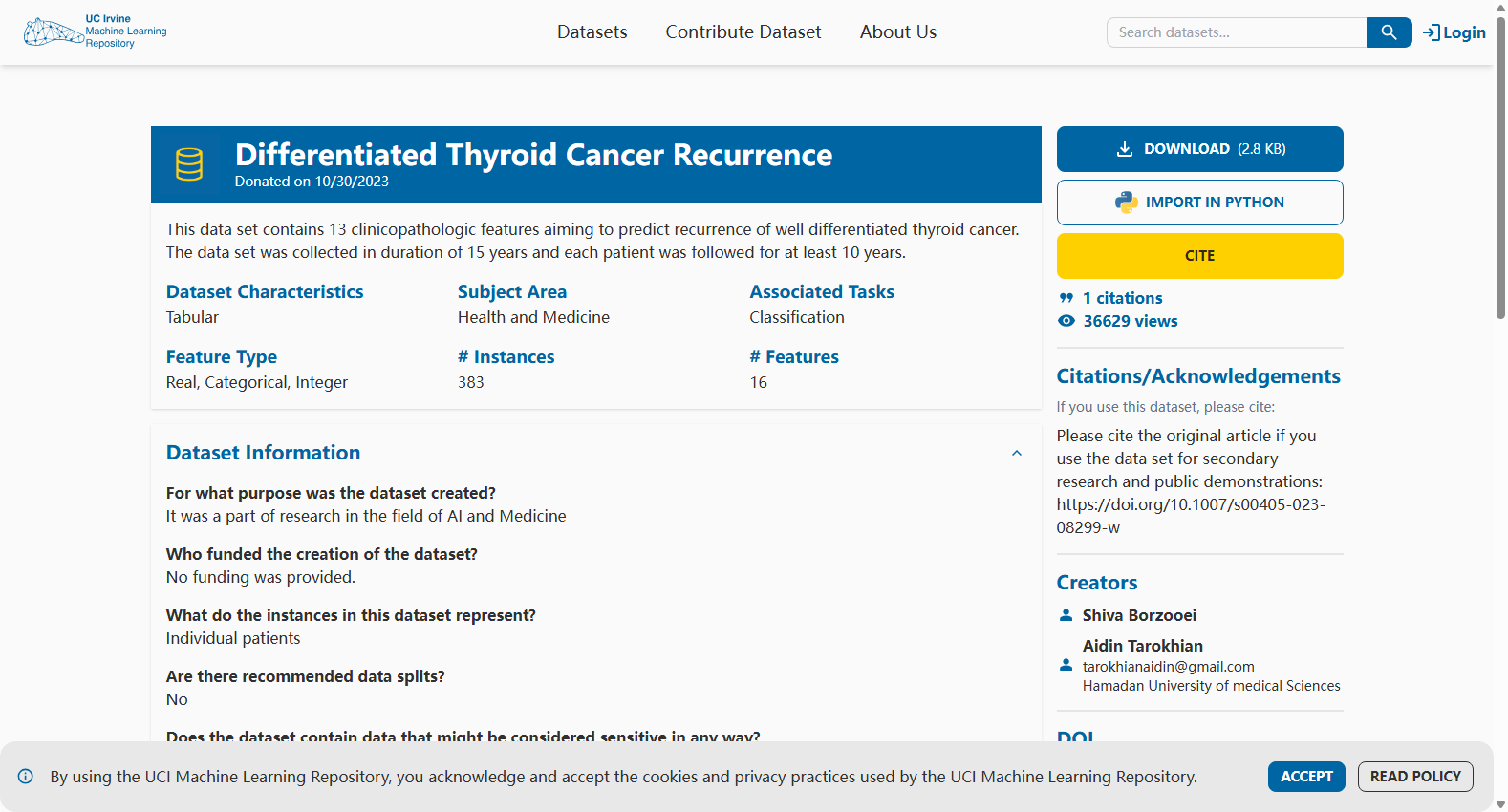Click the No funding was provided answer
The image size is (1508, 812).
coord(261,577)
